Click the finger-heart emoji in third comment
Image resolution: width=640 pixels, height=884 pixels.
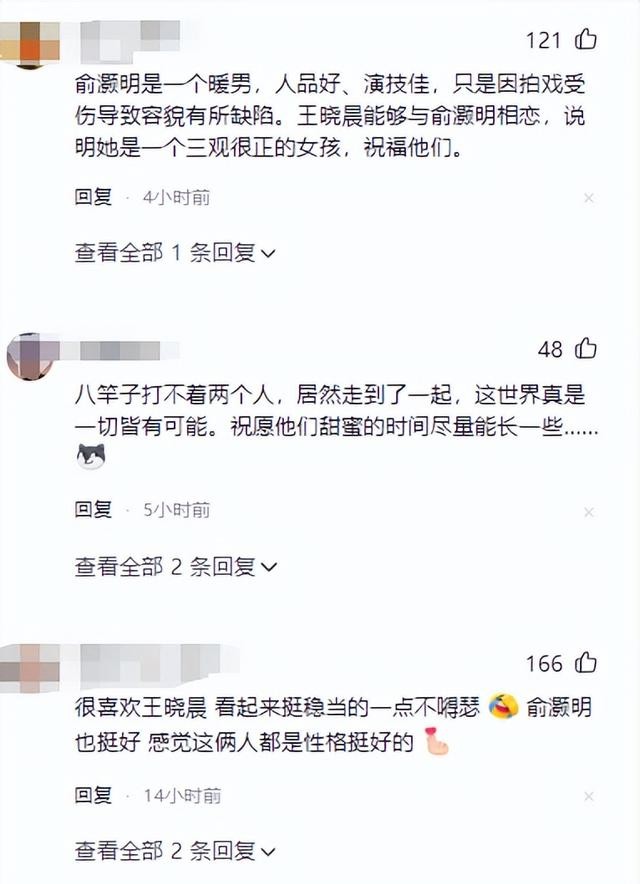click(x=436, y=742)
